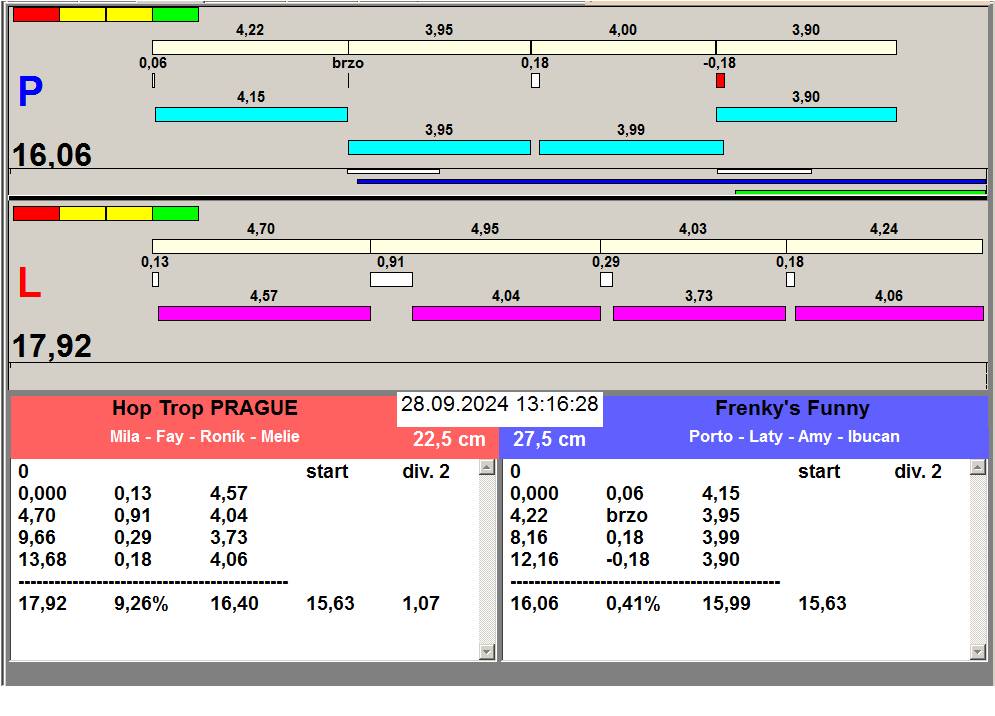The width and height of the screenshot is (995, 716).
Task: Click the cyan 4,15 run bar
Action: point(251,114)
